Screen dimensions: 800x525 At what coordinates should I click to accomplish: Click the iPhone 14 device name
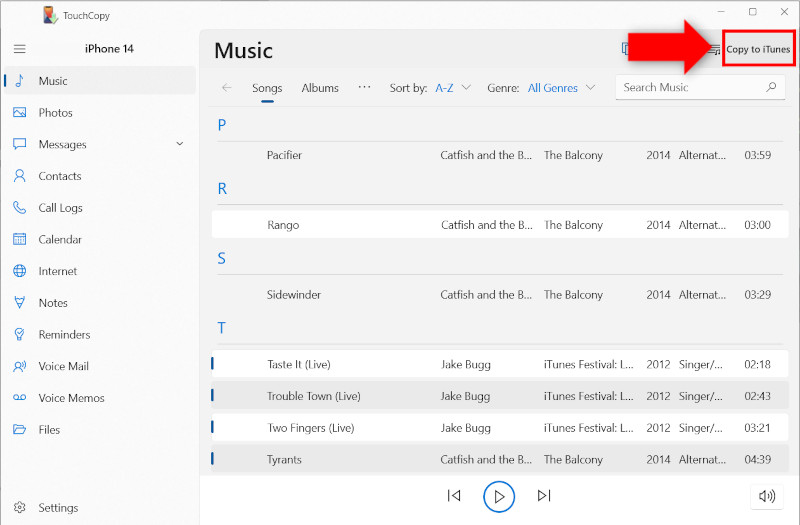point(109,49)
